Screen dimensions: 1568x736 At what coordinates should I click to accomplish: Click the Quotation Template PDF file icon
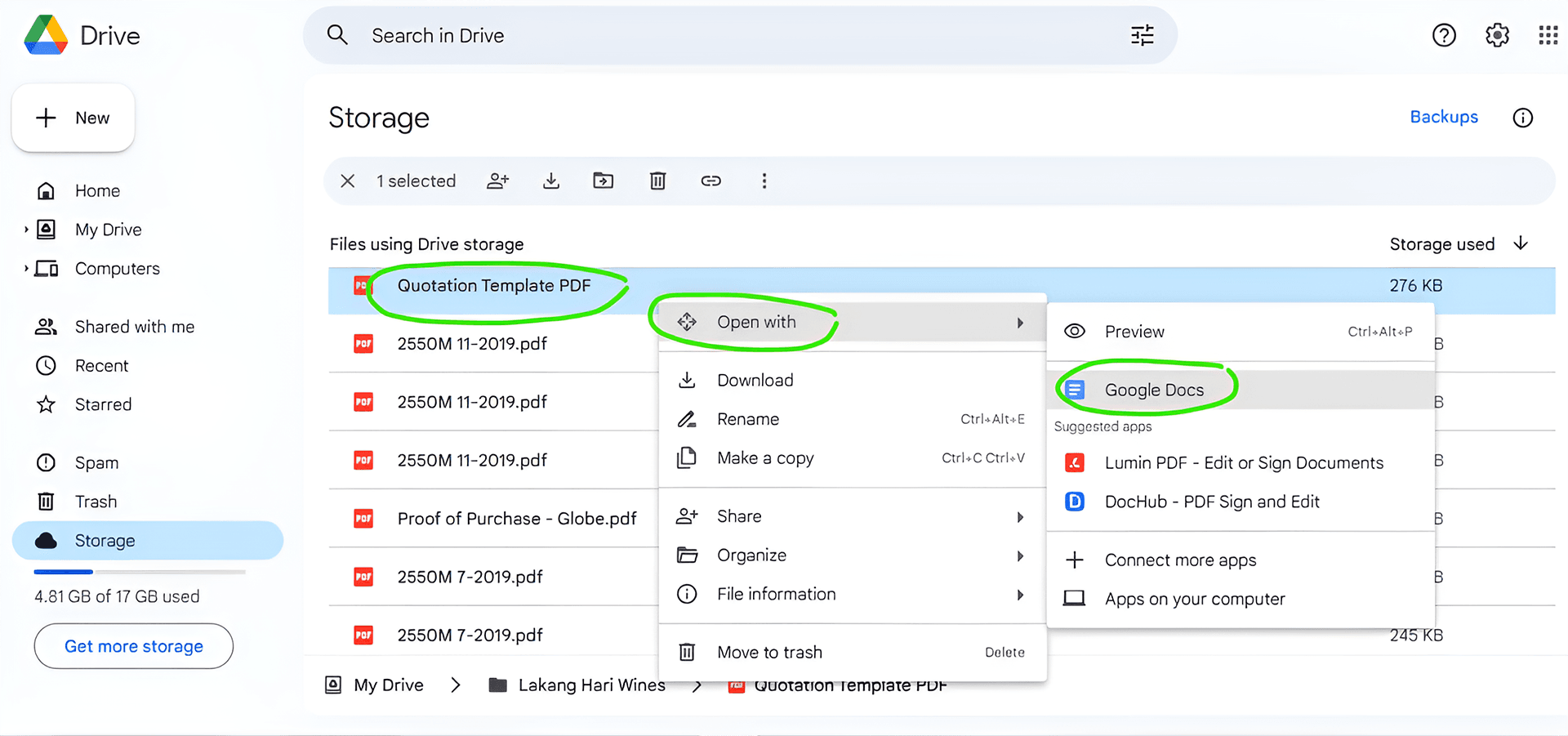click(362, 285)
